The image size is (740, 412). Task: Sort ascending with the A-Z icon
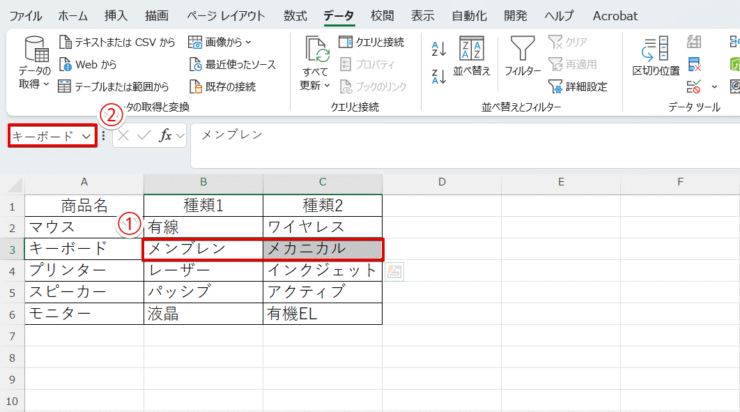click(438, 48)
